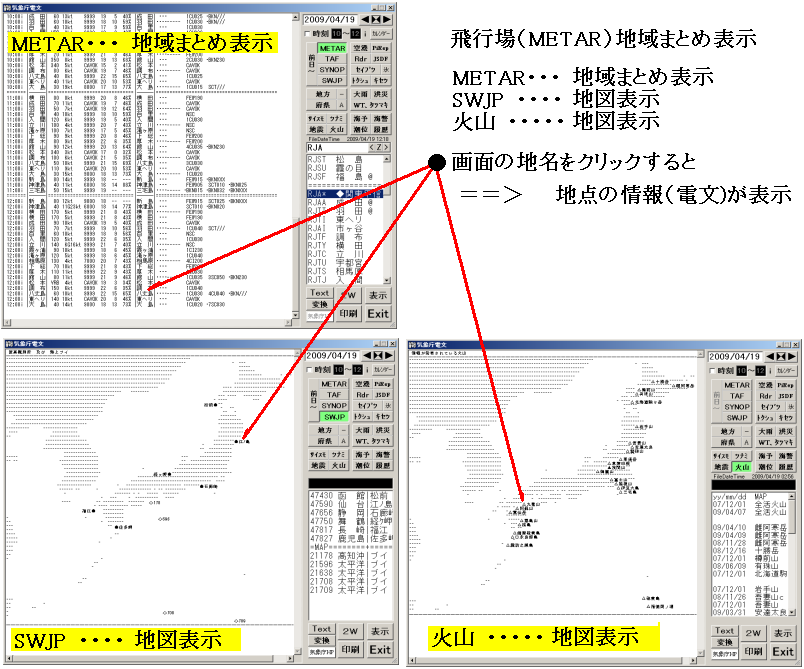804x669 pixels.
Task: Click the 表示 button in METAR window
Action: point(378,295)
